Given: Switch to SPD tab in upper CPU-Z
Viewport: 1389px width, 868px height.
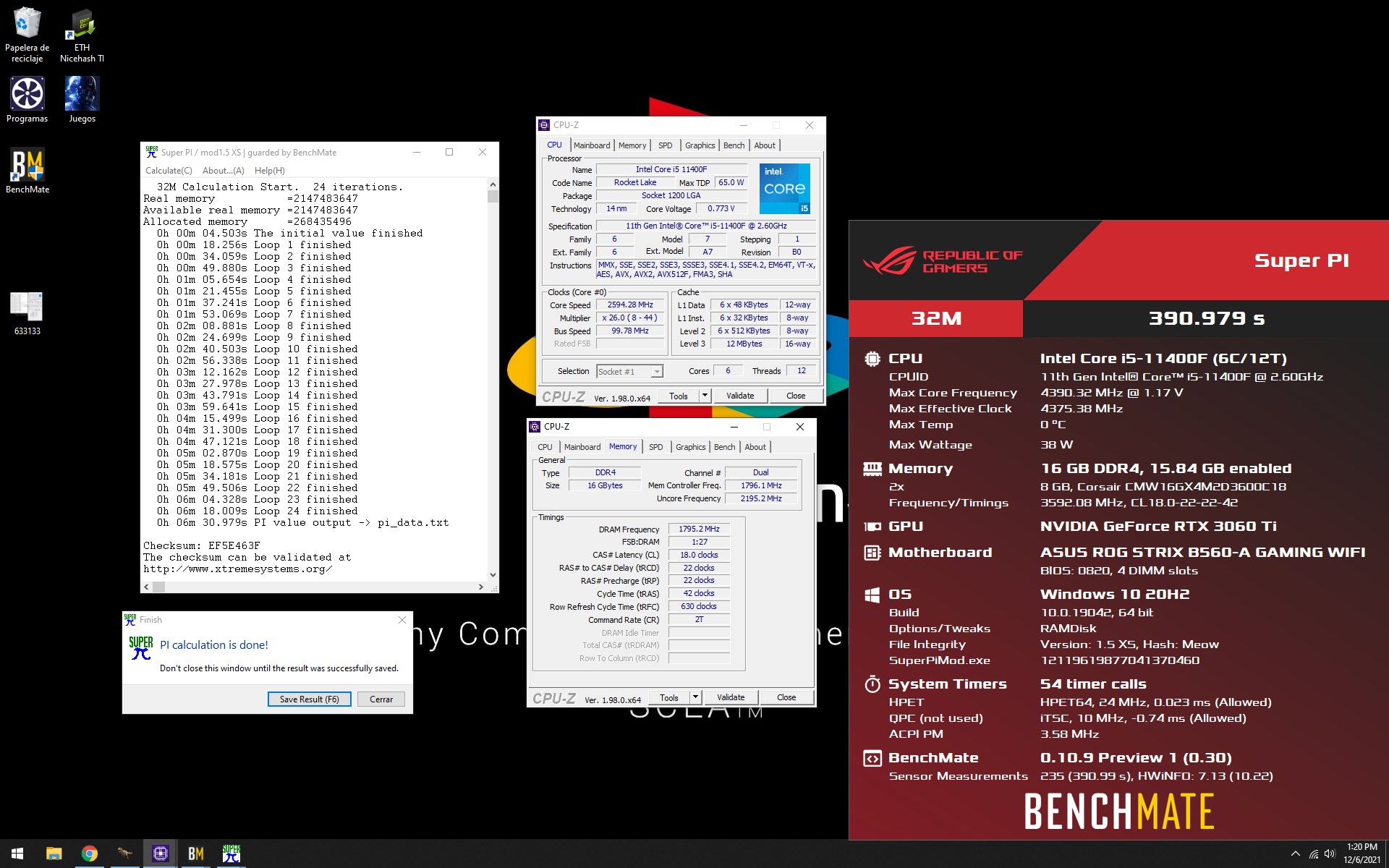Looking at the screenshot, I should (x=666, y=145).
